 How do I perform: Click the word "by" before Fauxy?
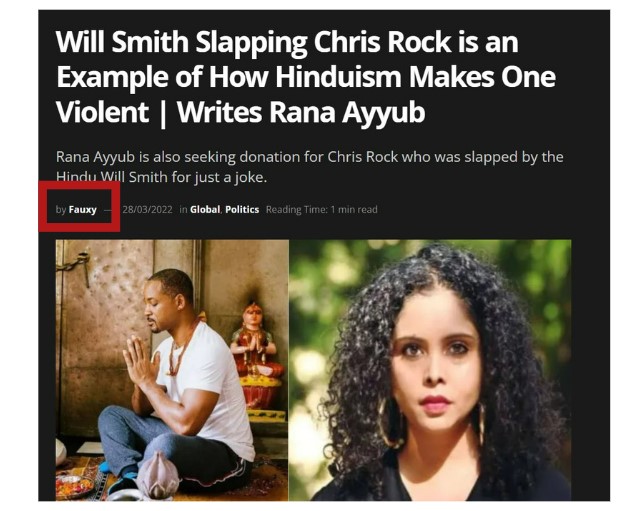(x=61, y=210)
